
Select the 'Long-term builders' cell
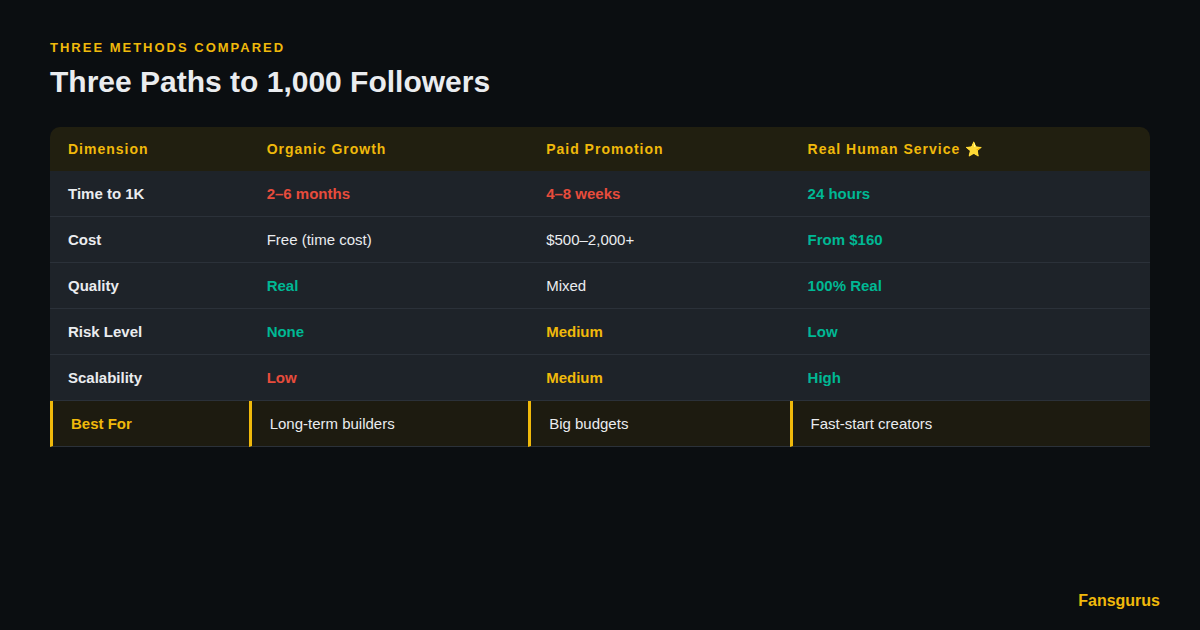(332, 424)
